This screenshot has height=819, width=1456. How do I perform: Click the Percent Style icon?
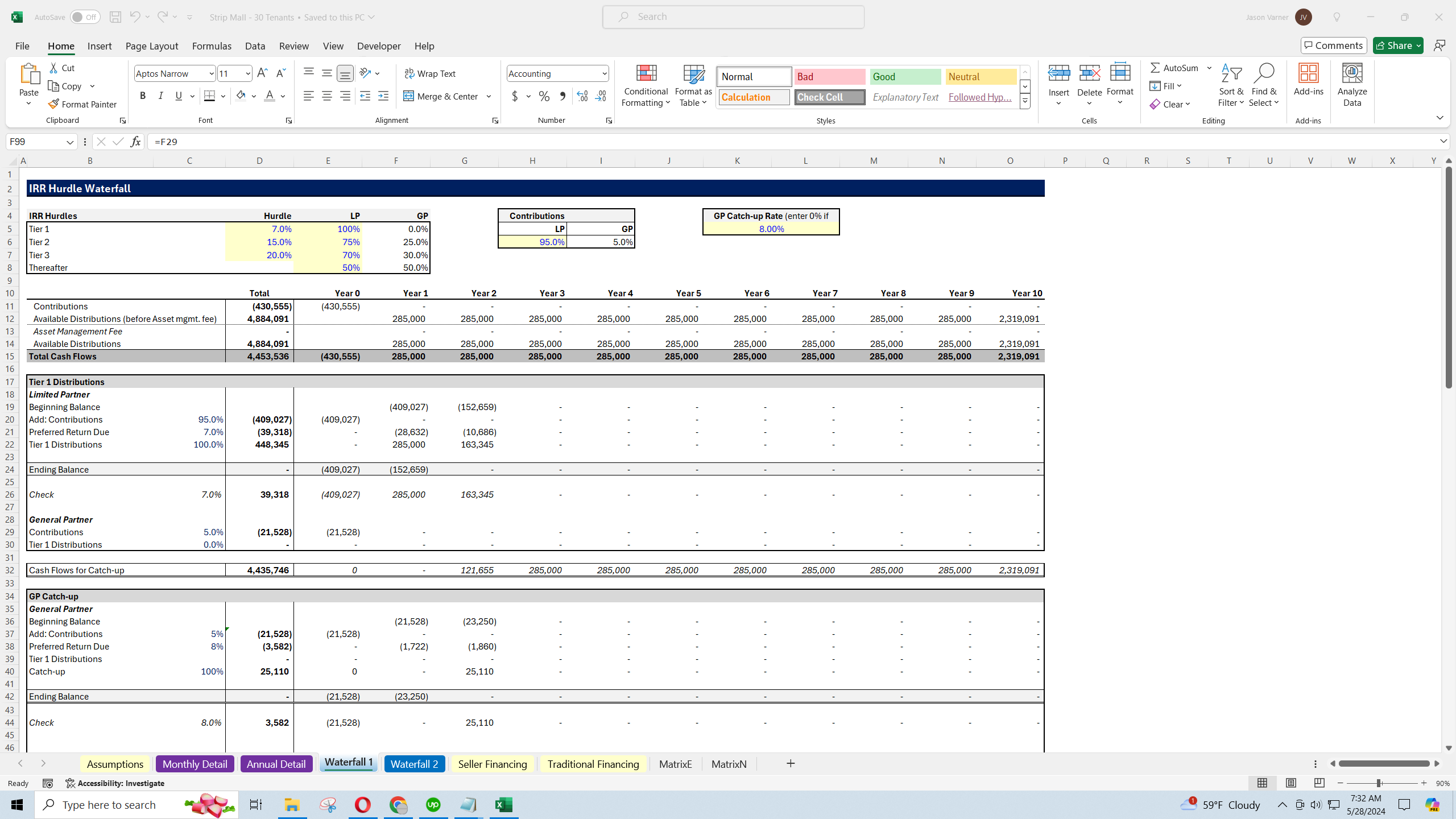pyautogui.click(x=544, y=96)
